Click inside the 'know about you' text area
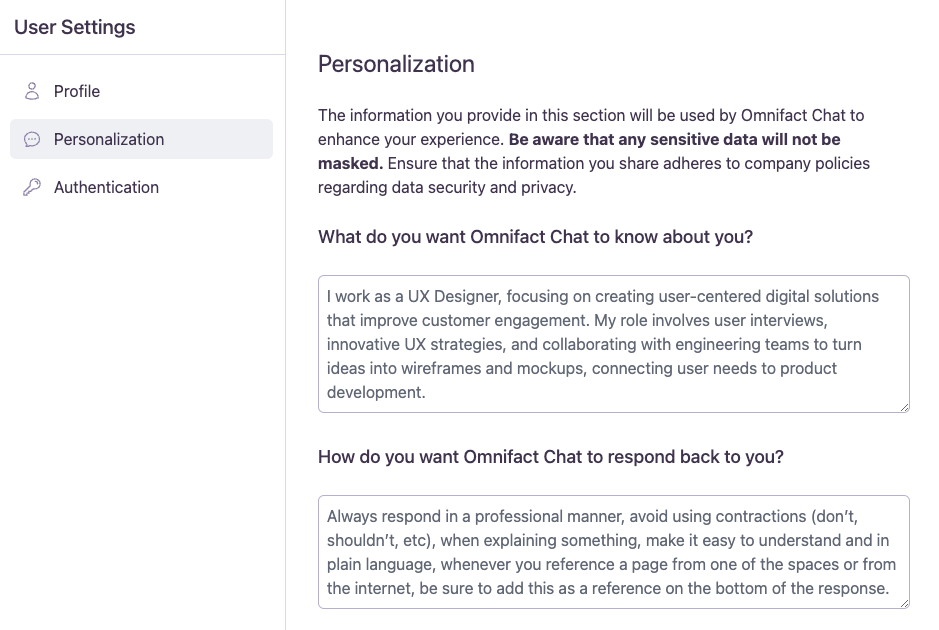This screenshot has width=939, height=630. point(613,343)
